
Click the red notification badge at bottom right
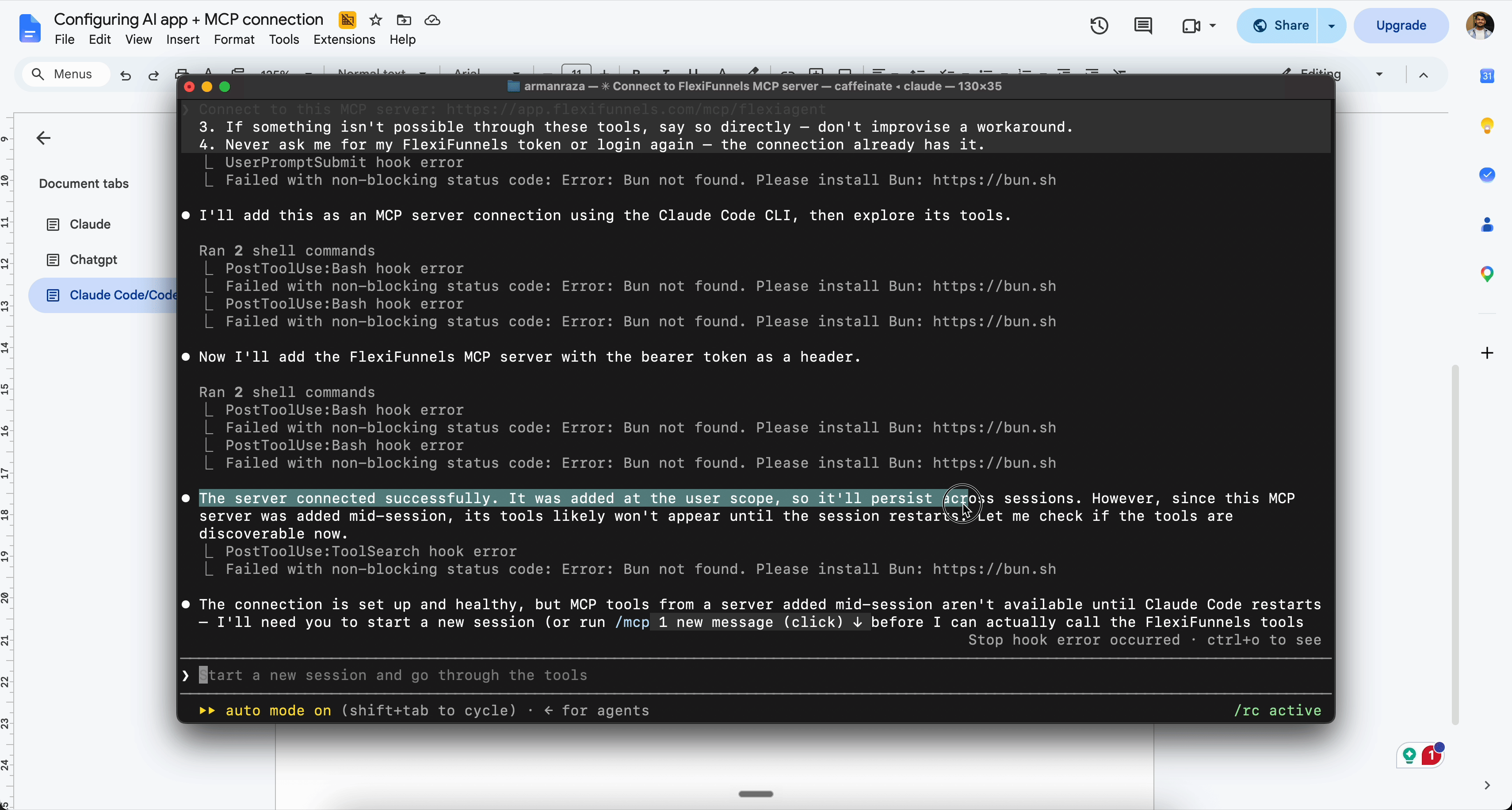click(x=1431, y=756)
